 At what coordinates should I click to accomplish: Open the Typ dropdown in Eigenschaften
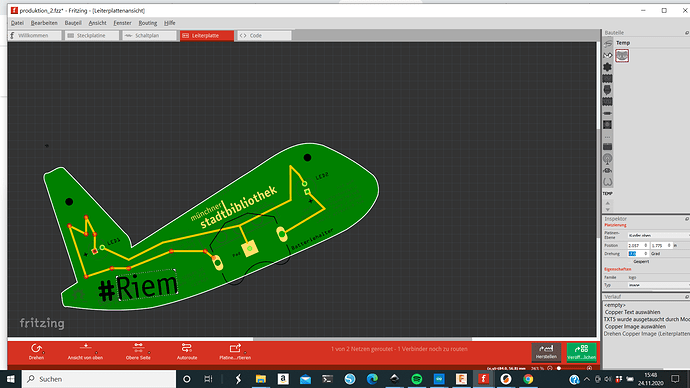coord(659,285)
